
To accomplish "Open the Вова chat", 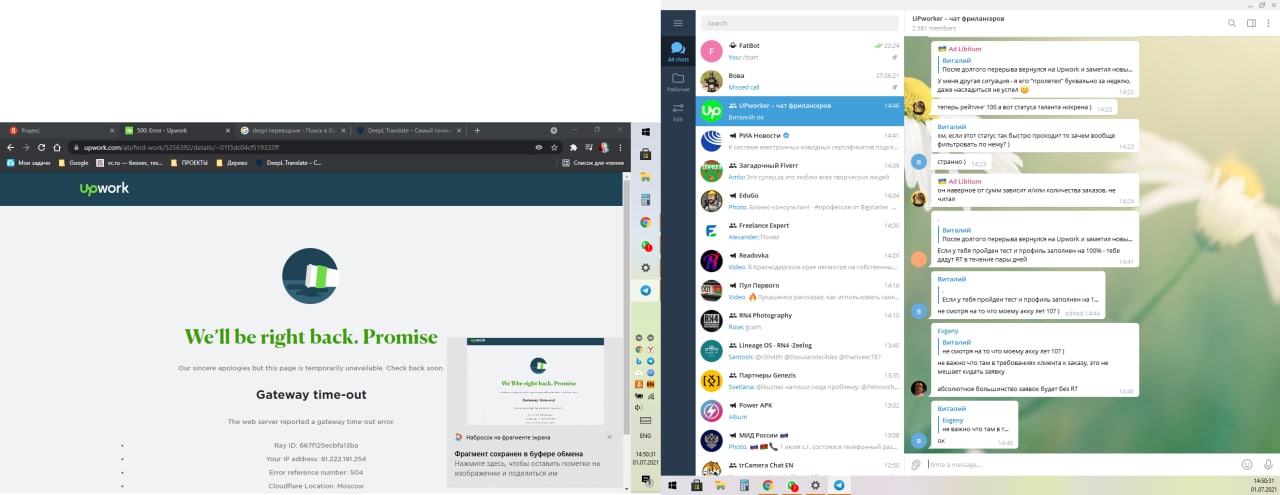I will [799, 81].
